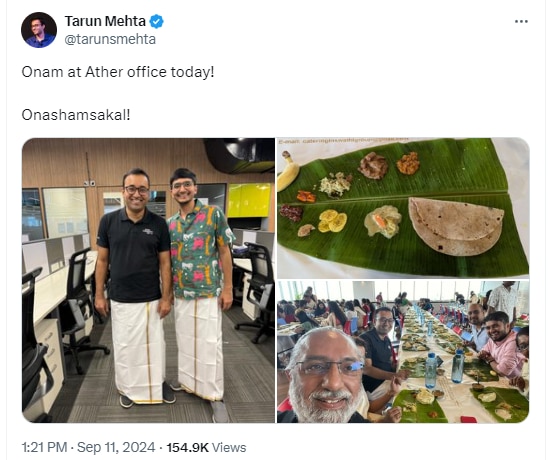The image size is (548, 460).
Task: Open the group lunch selfie photo
Action: coord(403,352)
